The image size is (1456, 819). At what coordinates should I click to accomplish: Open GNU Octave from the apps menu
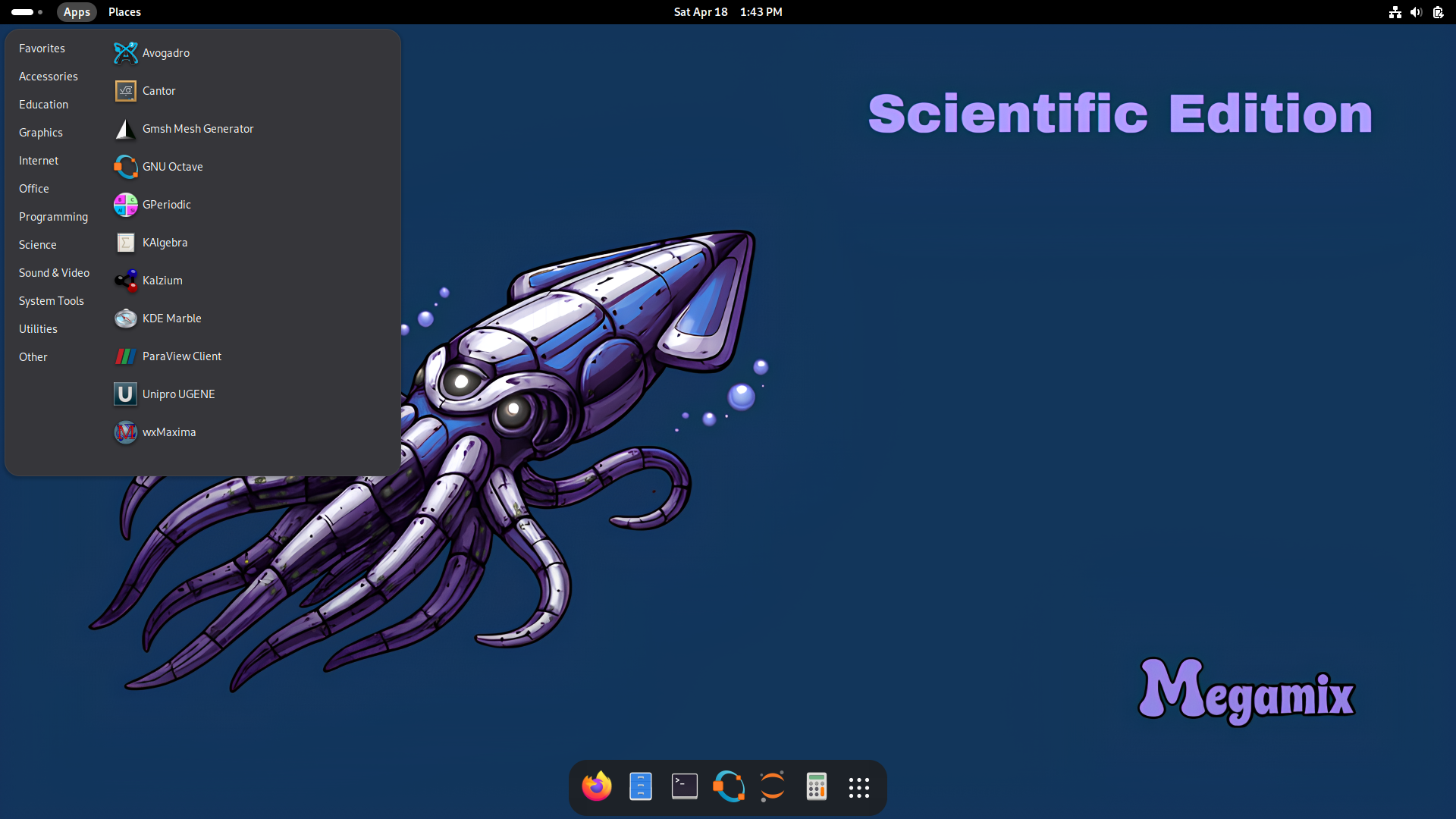pos(172,166)
